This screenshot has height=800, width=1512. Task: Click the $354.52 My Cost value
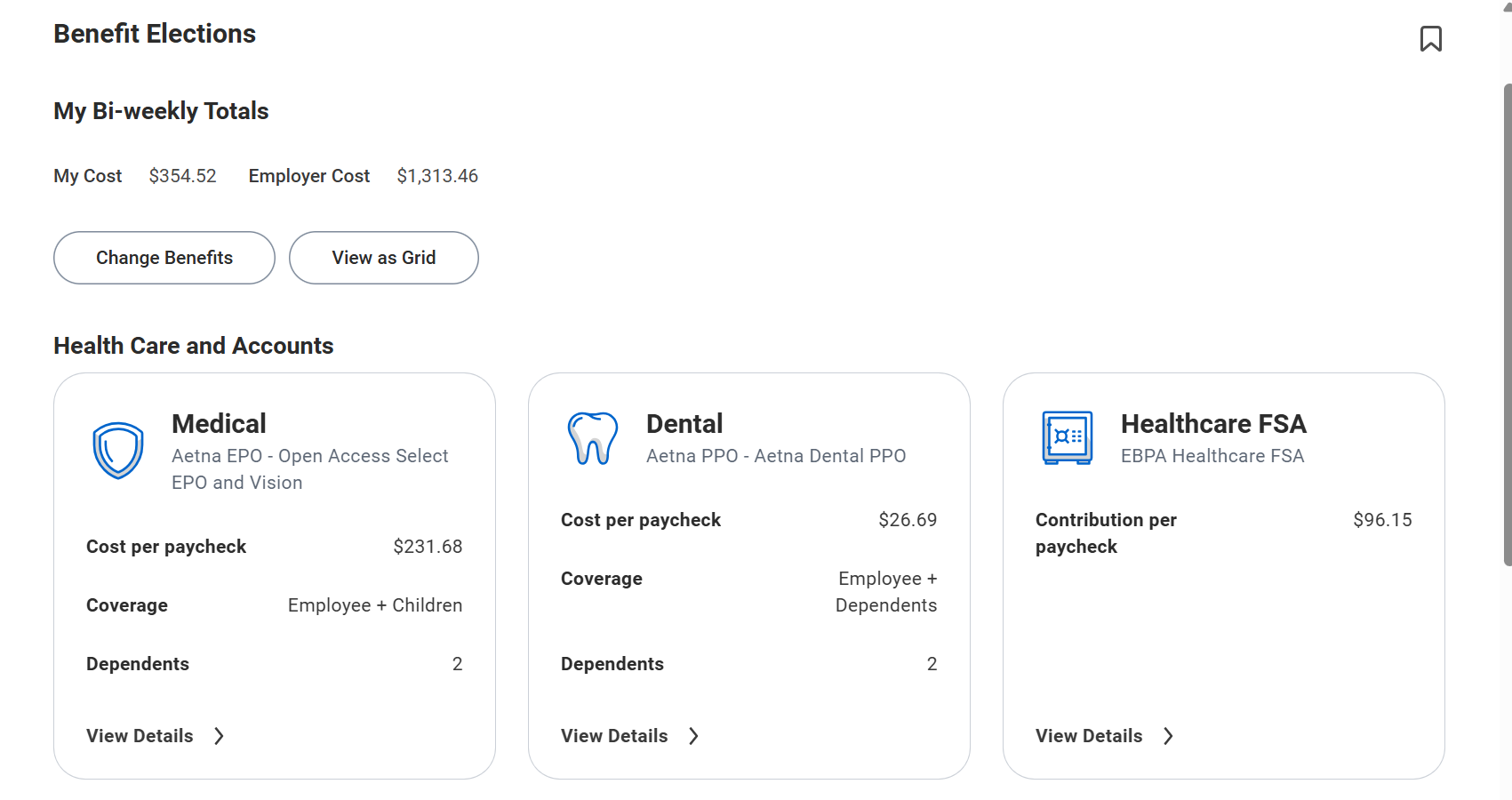(x=182, y=176)
